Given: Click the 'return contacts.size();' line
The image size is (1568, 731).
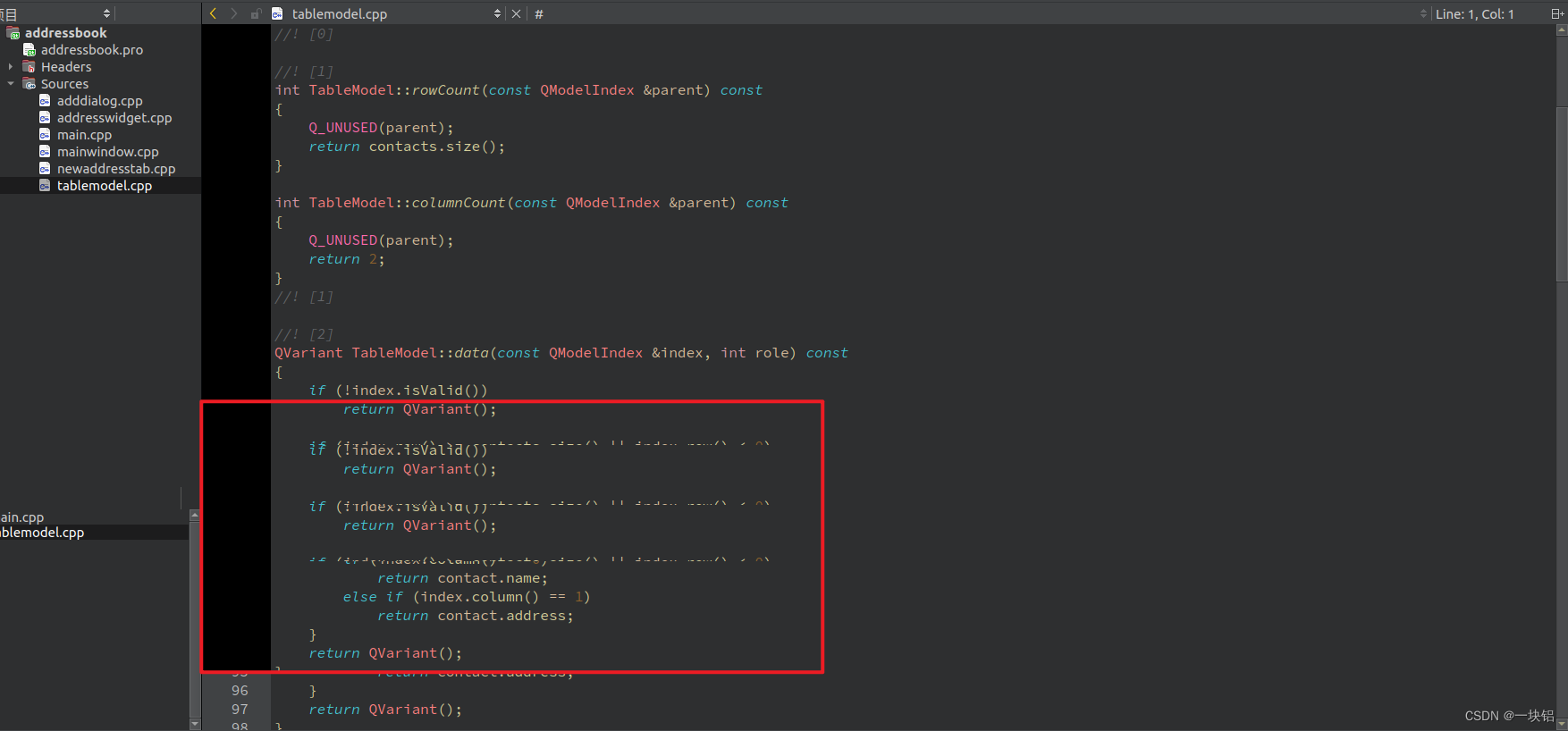Looking at the screenshot, I should (x=407, y=147).
